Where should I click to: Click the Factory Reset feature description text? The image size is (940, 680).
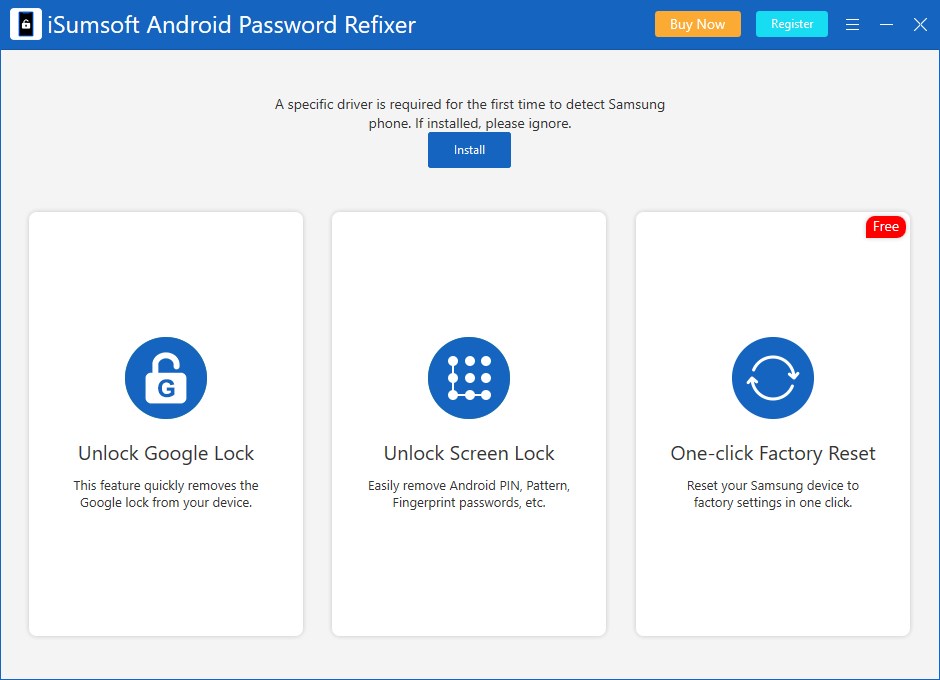(x=772, y=494)
